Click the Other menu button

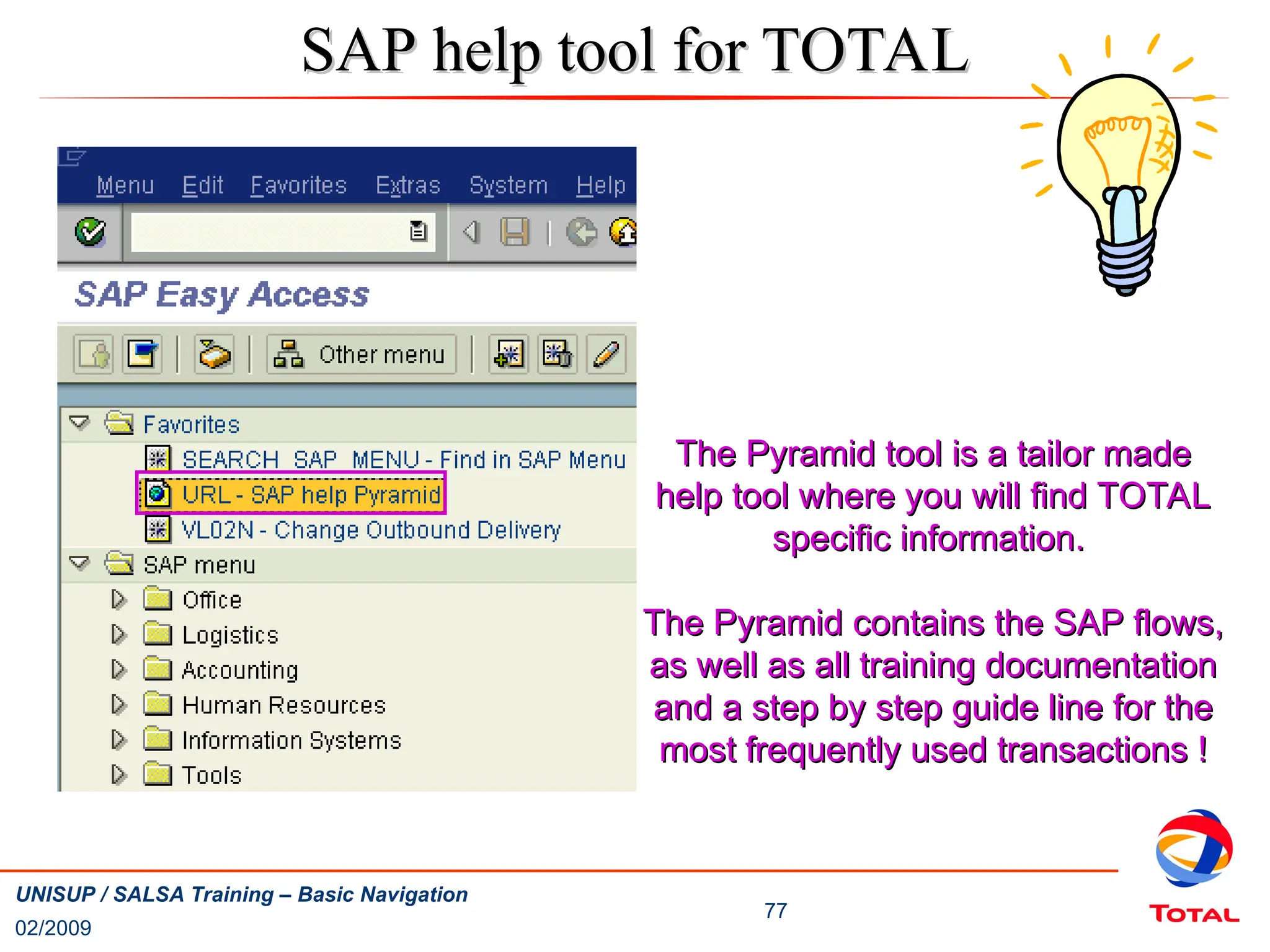coord(362,355)
